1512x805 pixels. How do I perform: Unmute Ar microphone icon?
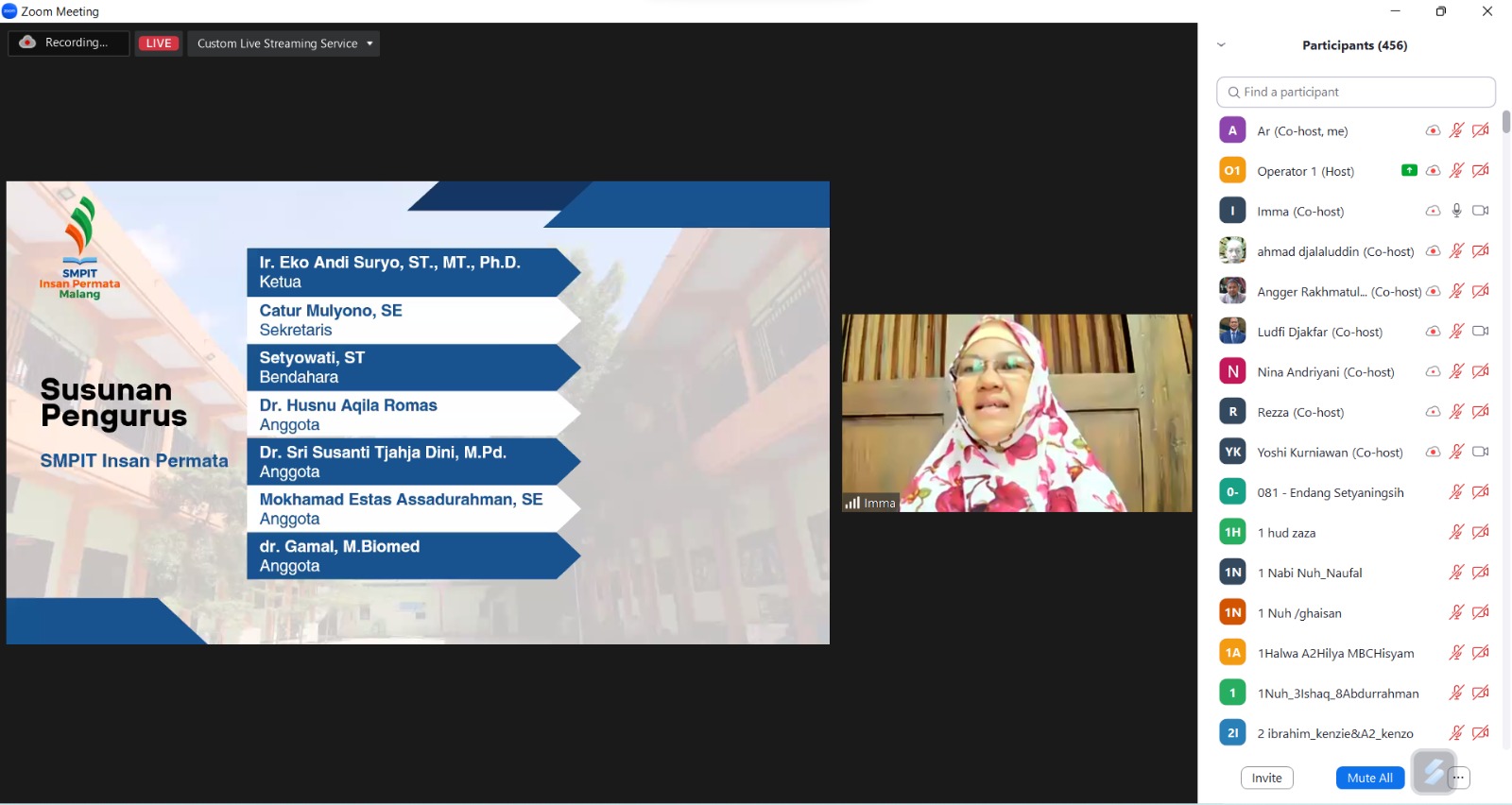(x=1456, y=130)
